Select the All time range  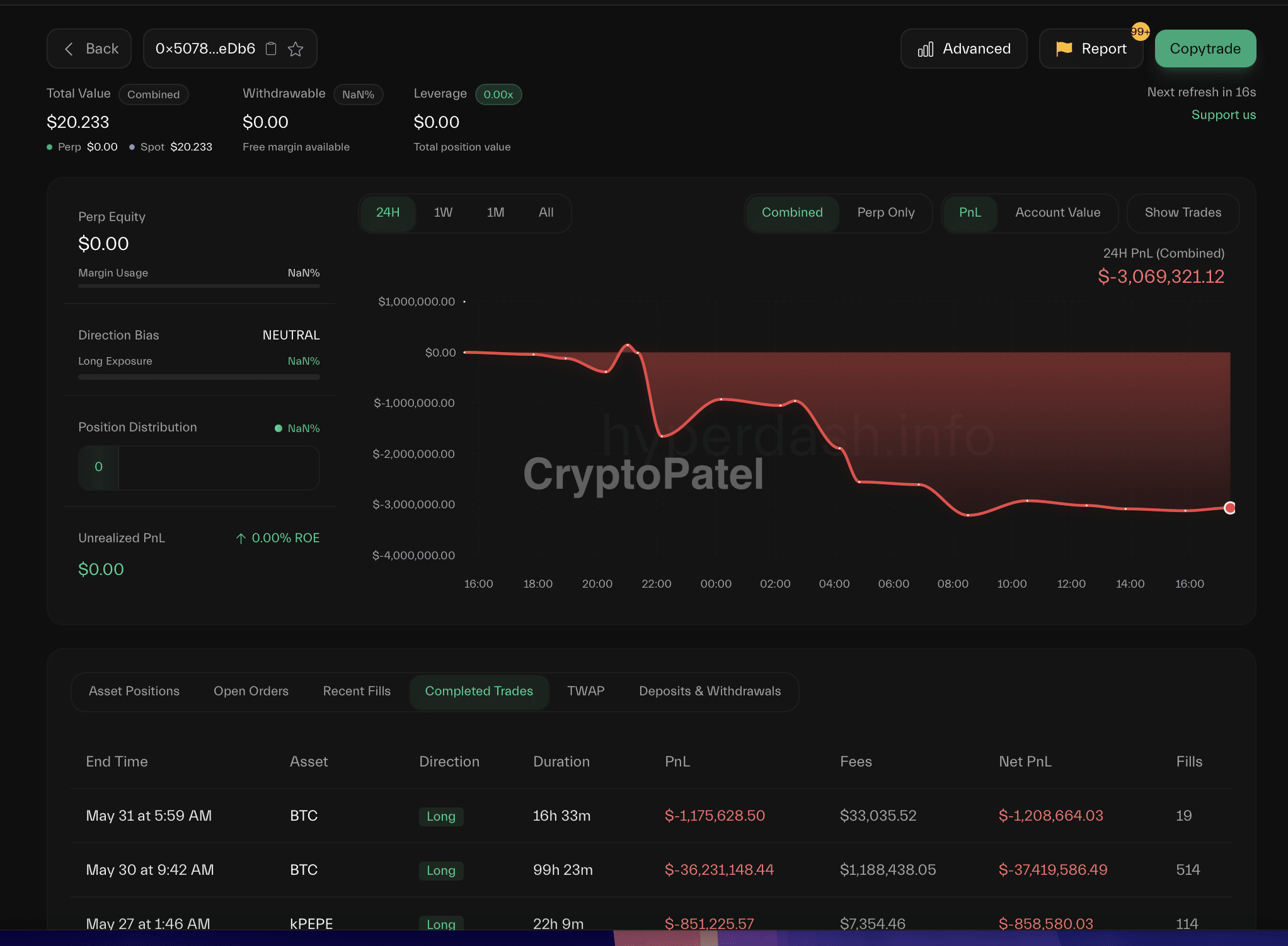coord(546,213)
